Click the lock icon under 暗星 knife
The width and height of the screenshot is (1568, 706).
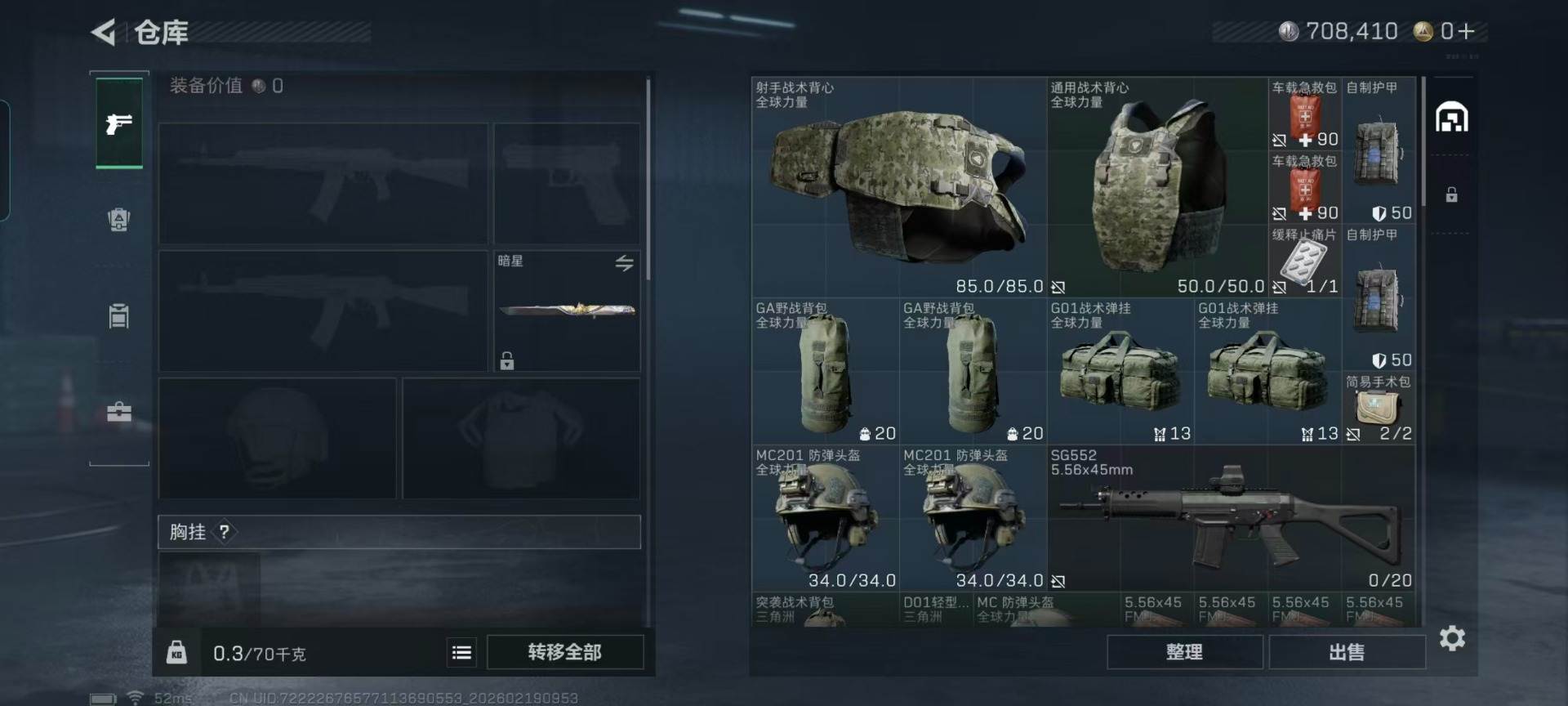pos(507,360)
